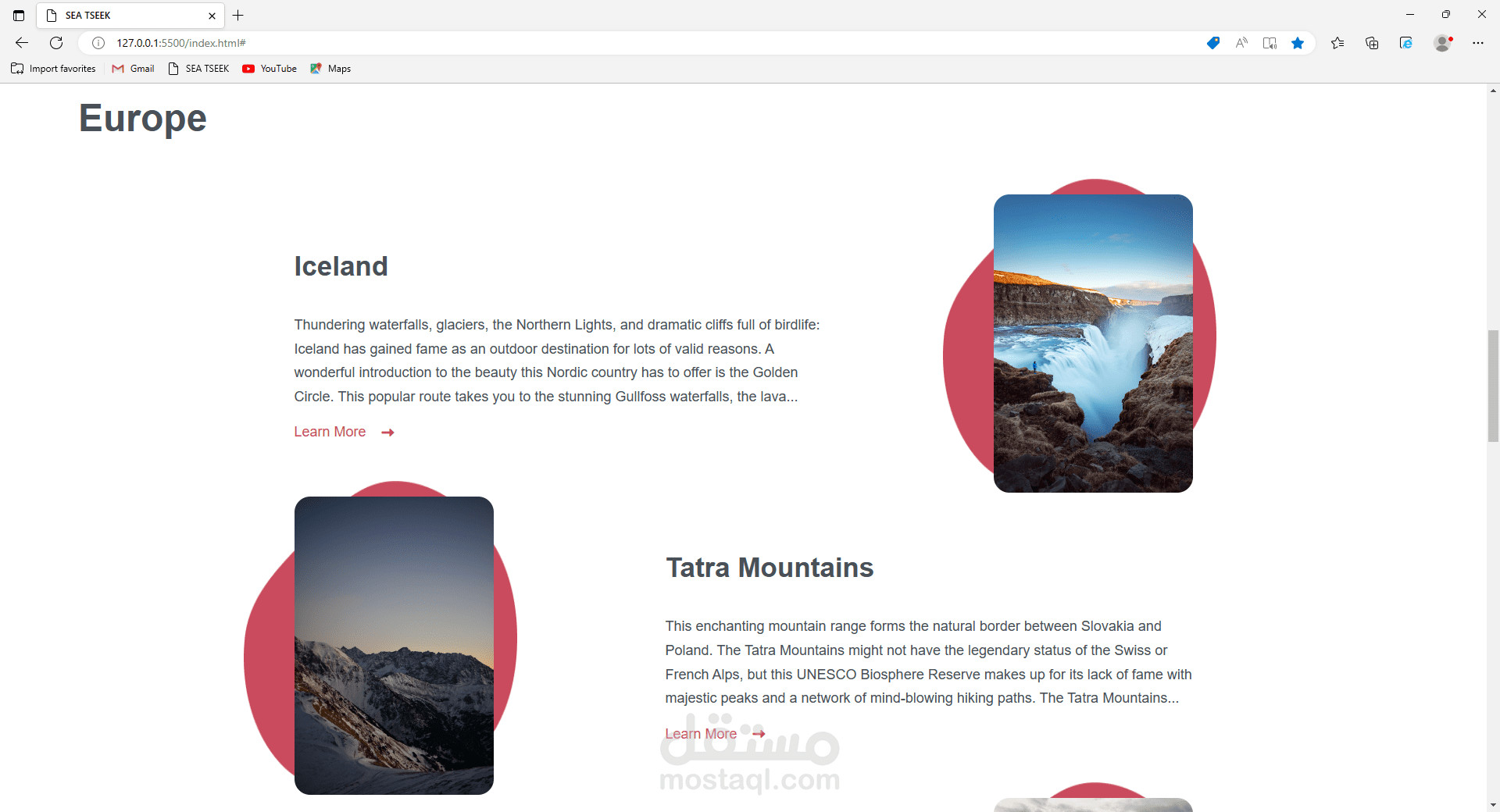1500x812 pixels.
Task: Open the Favorites list icon
Action: (1337, 43)
